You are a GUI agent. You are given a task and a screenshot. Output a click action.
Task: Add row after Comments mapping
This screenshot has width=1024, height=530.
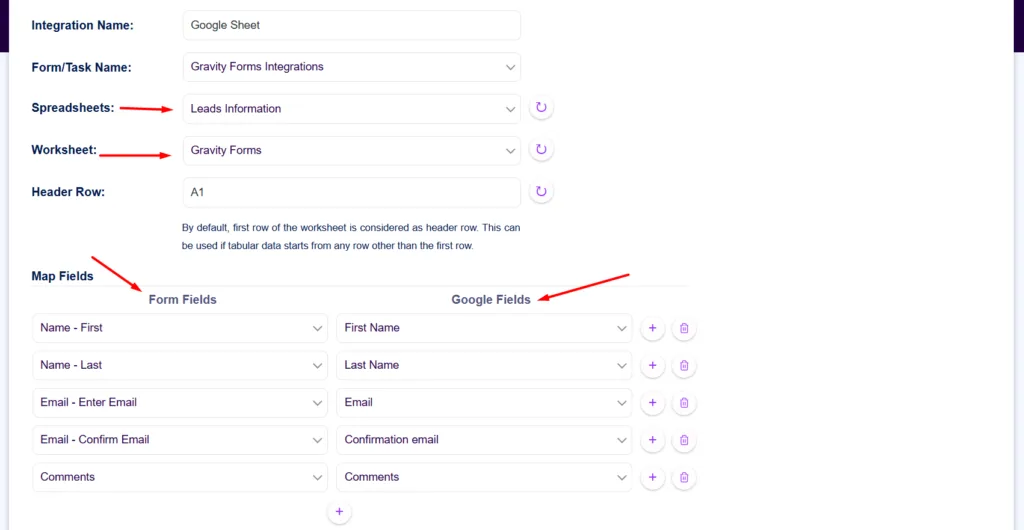(652, 478)
